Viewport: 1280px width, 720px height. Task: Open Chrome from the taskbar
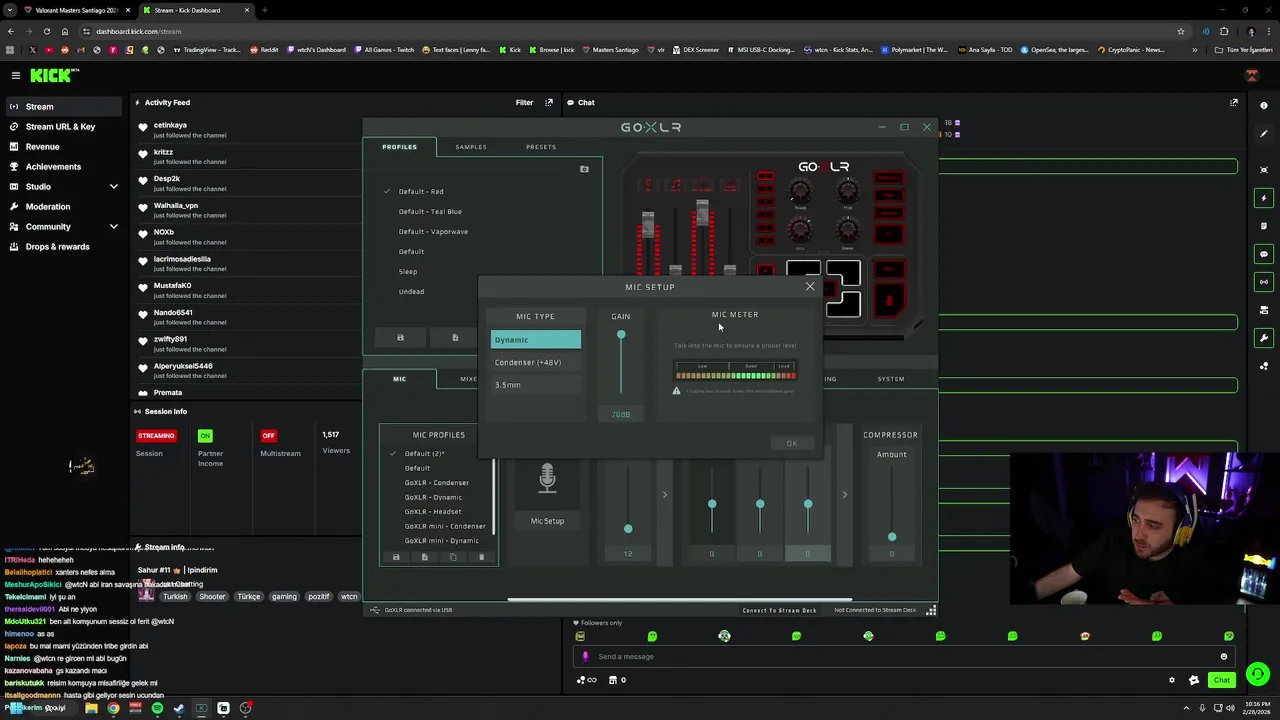tap(113, 708)
